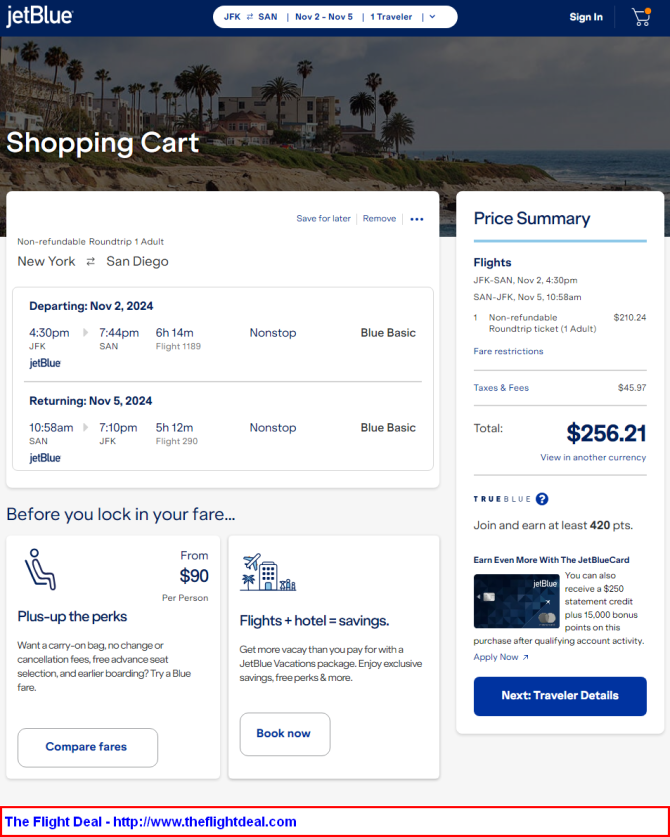Open the JFK to SAN route selector

click(250, 17)
